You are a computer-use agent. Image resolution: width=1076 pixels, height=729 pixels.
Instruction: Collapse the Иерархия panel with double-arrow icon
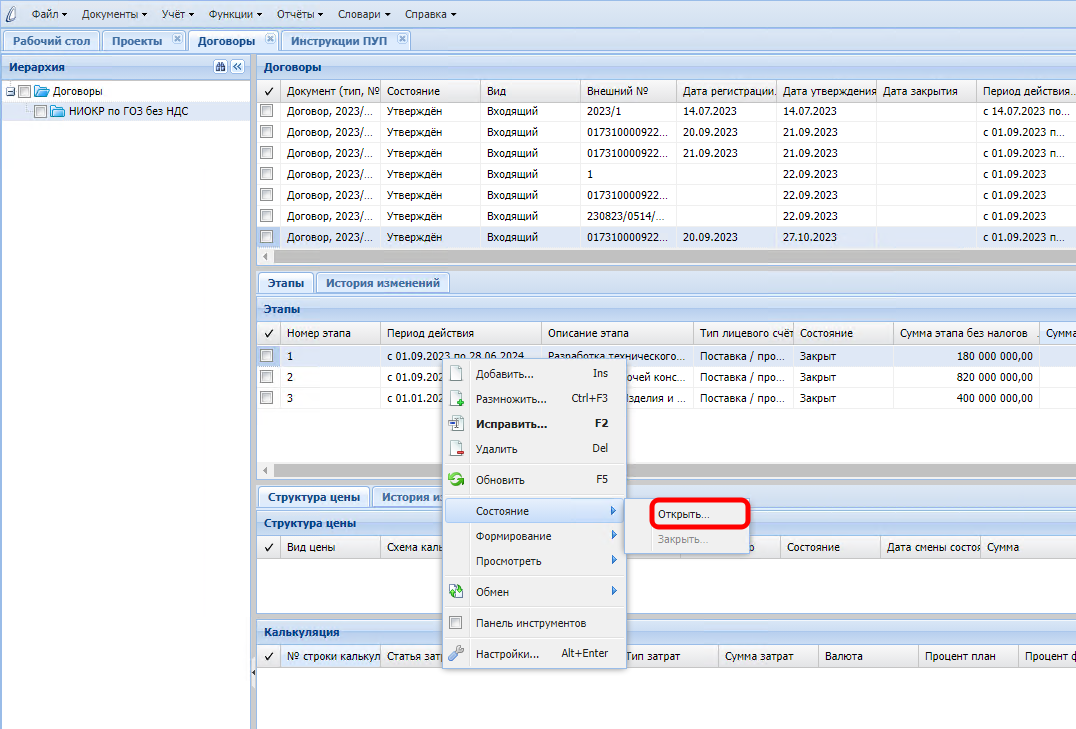click(237, 67)
